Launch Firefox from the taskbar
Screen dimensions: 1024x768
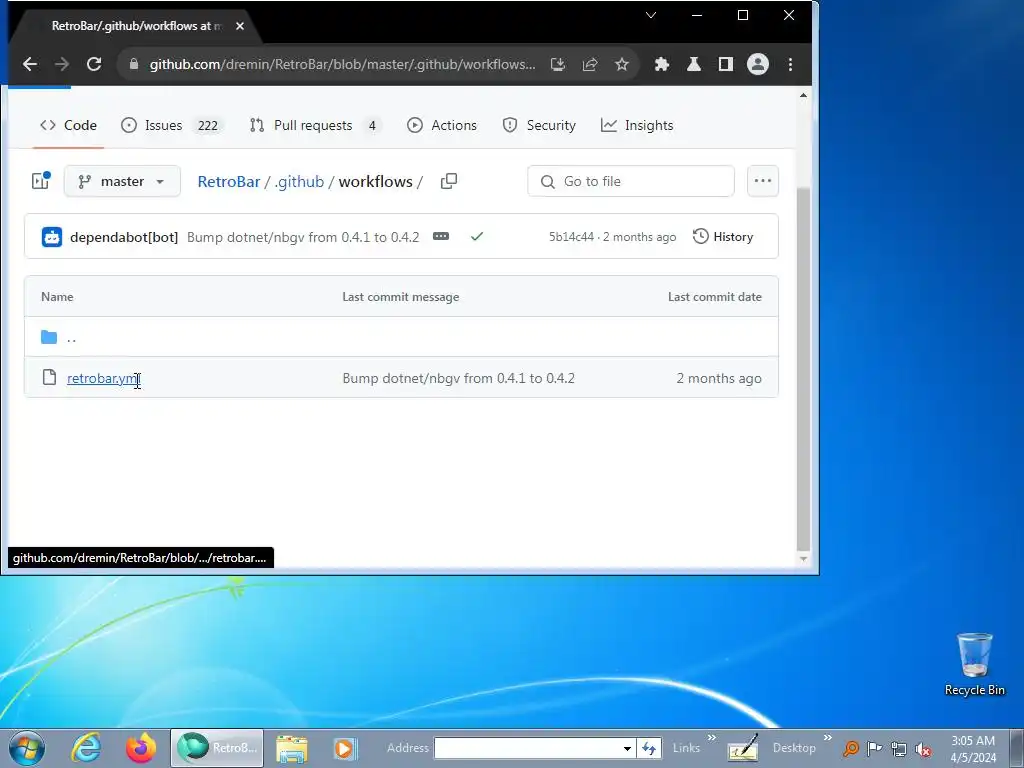141,748
